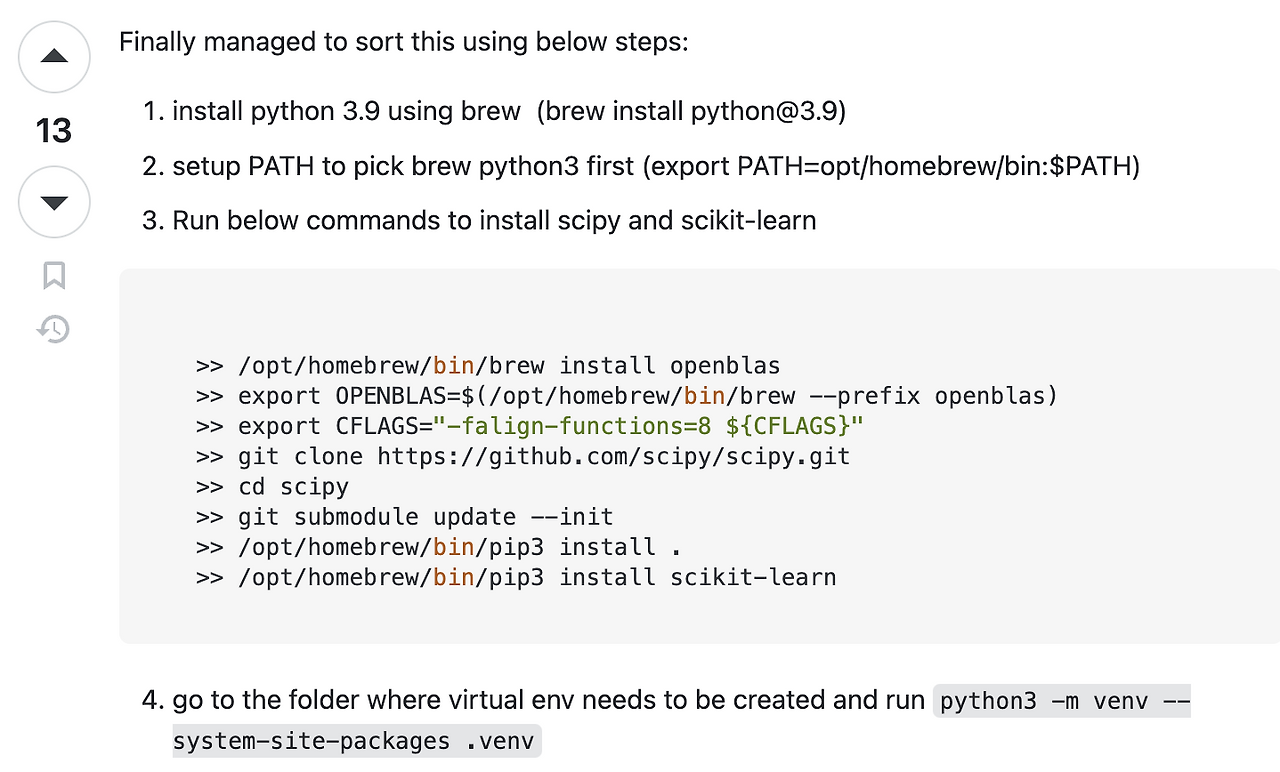The width and height of the screenshot is (1280, 772).
Task: Click the inline python3 venv code snippet
Action: [x=1060, y=701]
